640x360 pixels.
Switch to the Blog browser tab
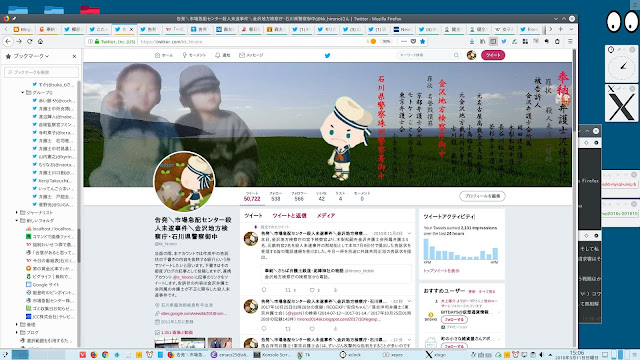(22, 29)
